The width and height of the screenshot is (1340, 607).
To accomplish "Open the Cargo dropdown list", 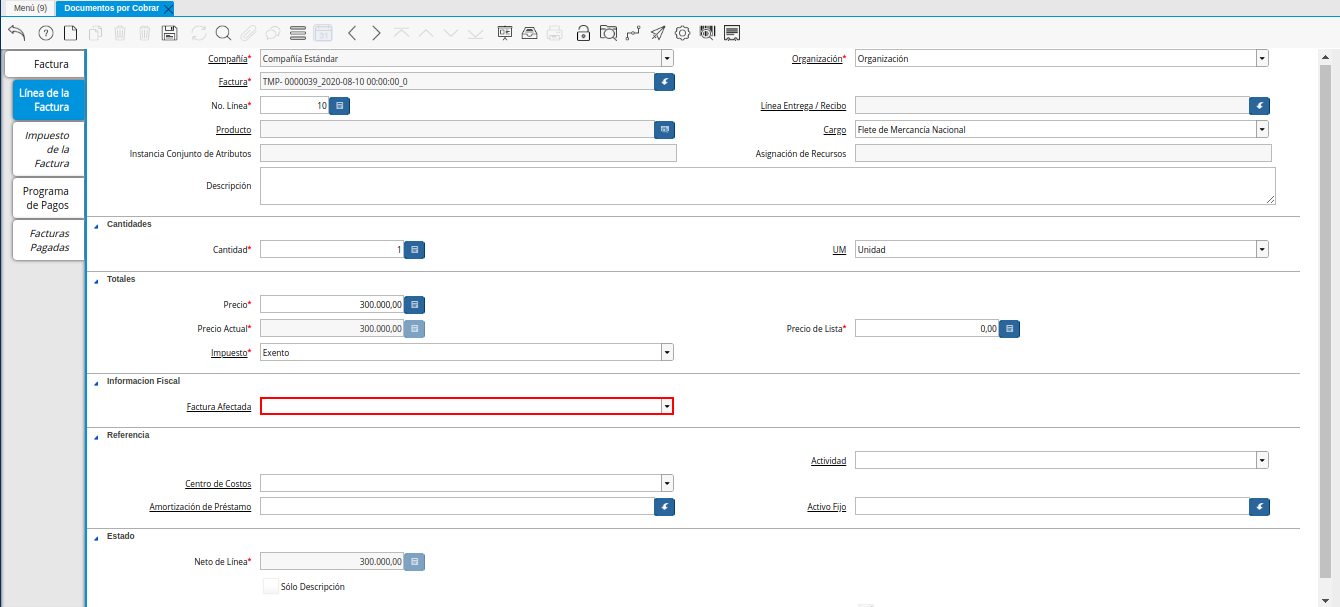I will pyautogui.click(x=1262, y=129).
